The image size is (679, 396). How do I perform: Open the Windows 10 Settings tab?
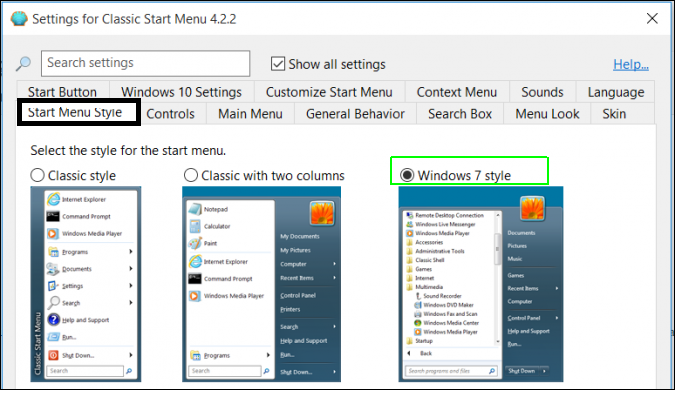click(x=182, y=92)
